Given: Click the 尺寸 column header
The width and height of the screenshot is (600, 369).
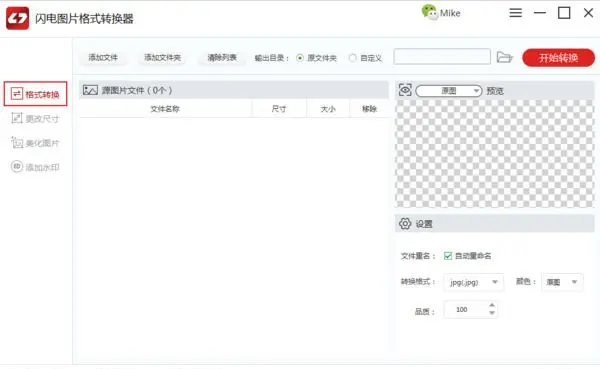Looking at the screenshot, I should click(x=279, y=109).
